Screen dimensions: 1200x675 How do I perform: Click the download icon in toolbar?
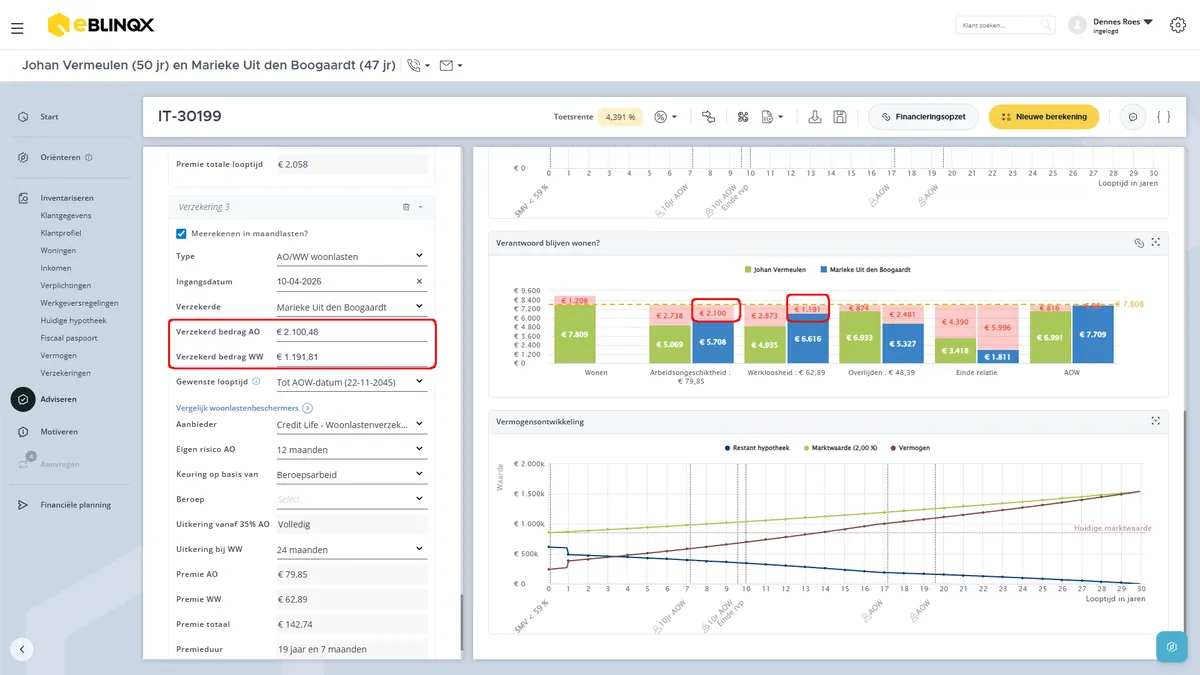pyautogui.click(x=815, y=117)
